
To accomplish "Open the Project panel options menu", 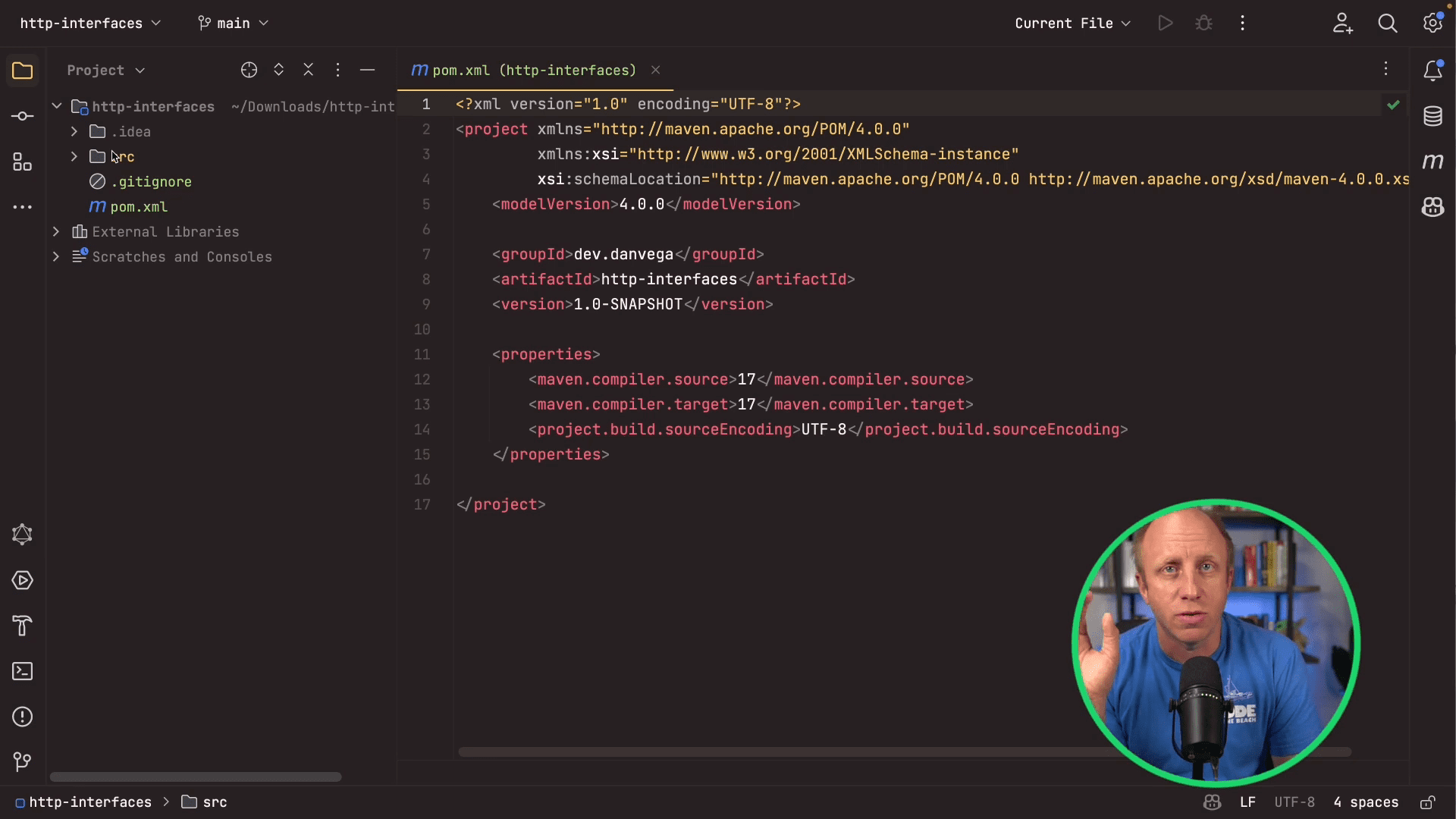I will pos(338,70).
